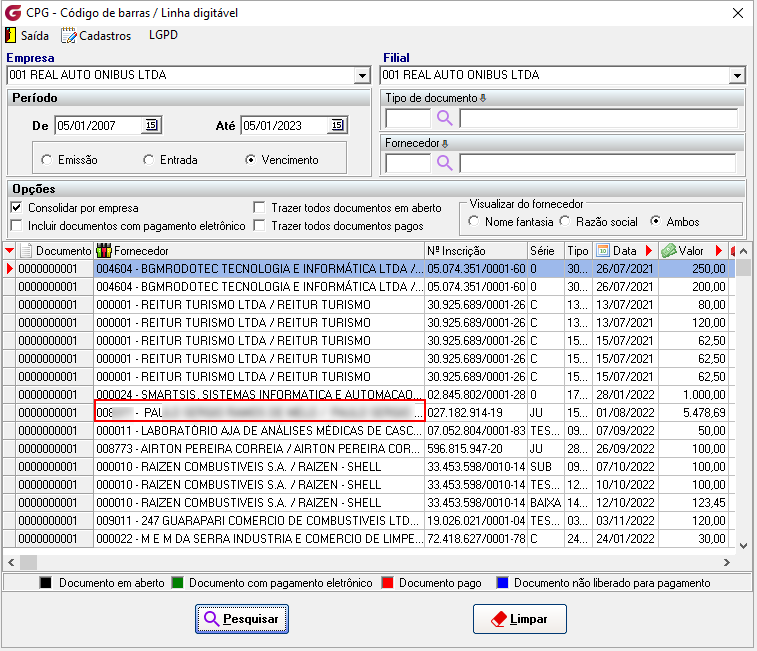
Task: Click horizontal scrollbar right arrow
Action: [727, 562]
